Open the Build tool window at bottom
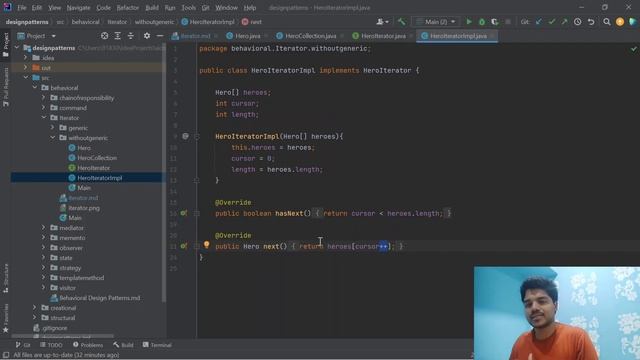 pyautogui.click(x=123, y=345)
